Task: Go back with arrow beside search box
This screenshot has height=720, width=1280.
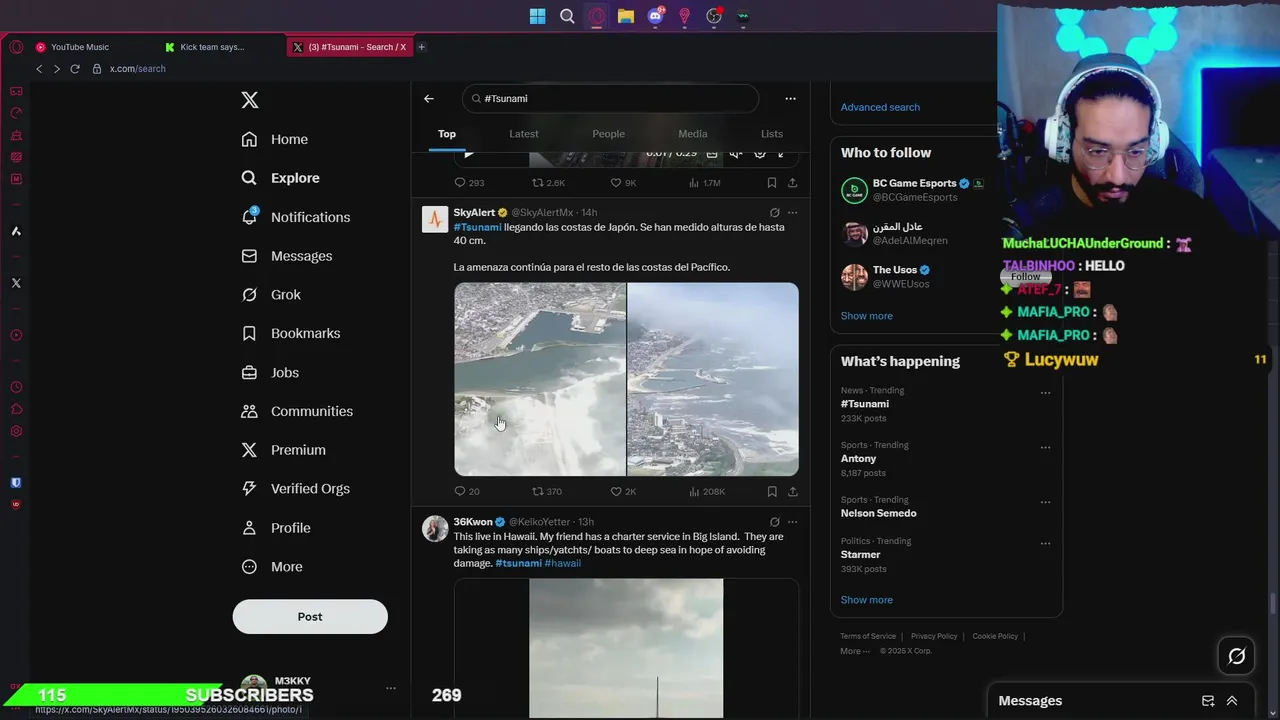Action: 428,98
